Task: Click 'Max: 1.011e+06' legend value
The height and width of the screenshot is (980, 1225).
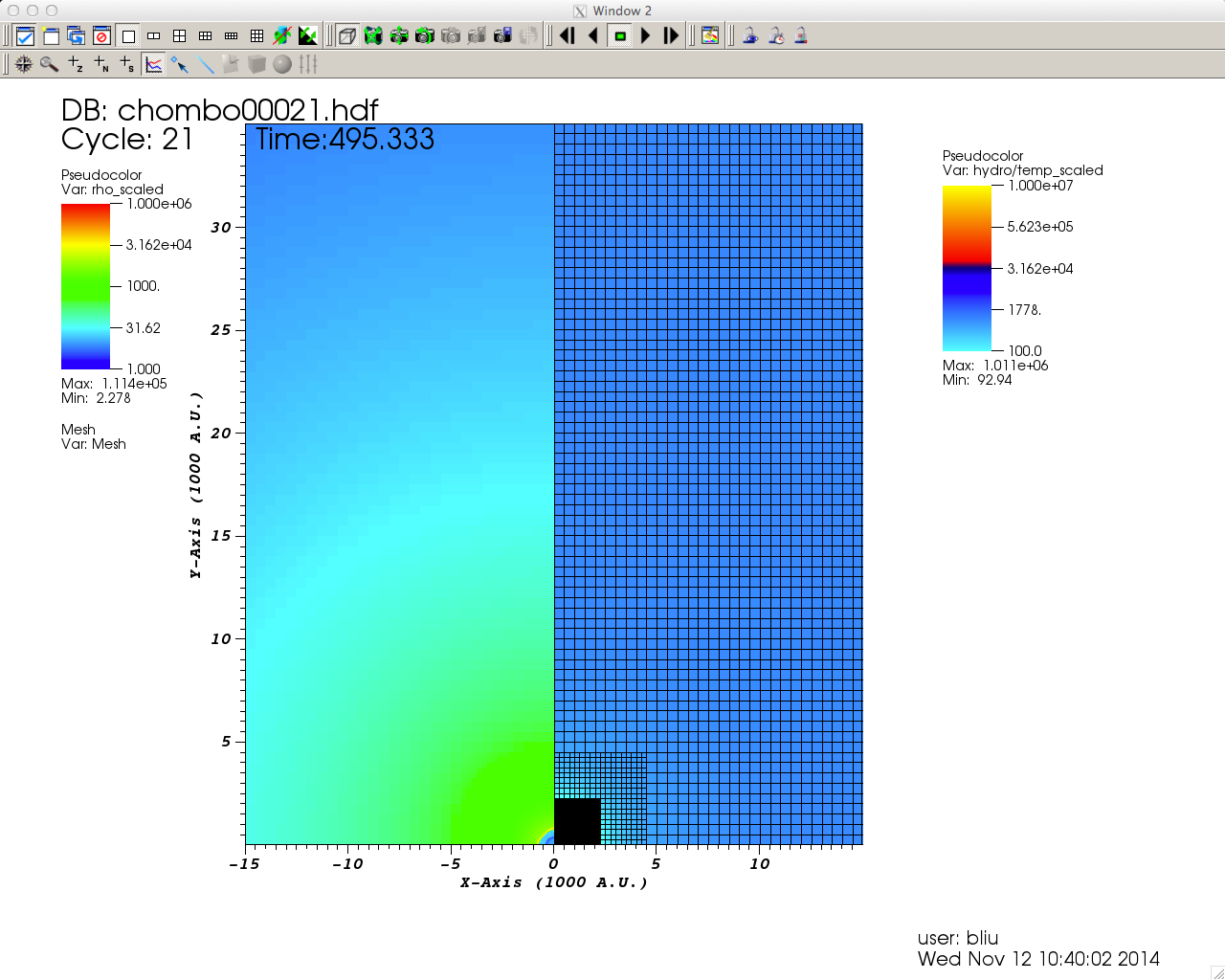Action: pos(995,366)
